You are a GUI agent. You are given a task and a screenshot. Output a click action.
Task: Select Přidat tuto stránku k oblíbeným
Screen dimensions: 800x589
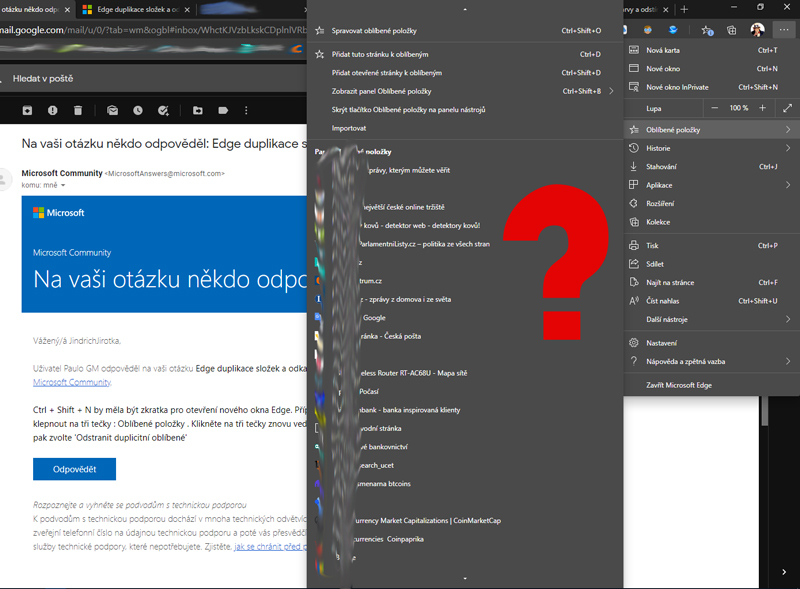[x=464, y=54]
